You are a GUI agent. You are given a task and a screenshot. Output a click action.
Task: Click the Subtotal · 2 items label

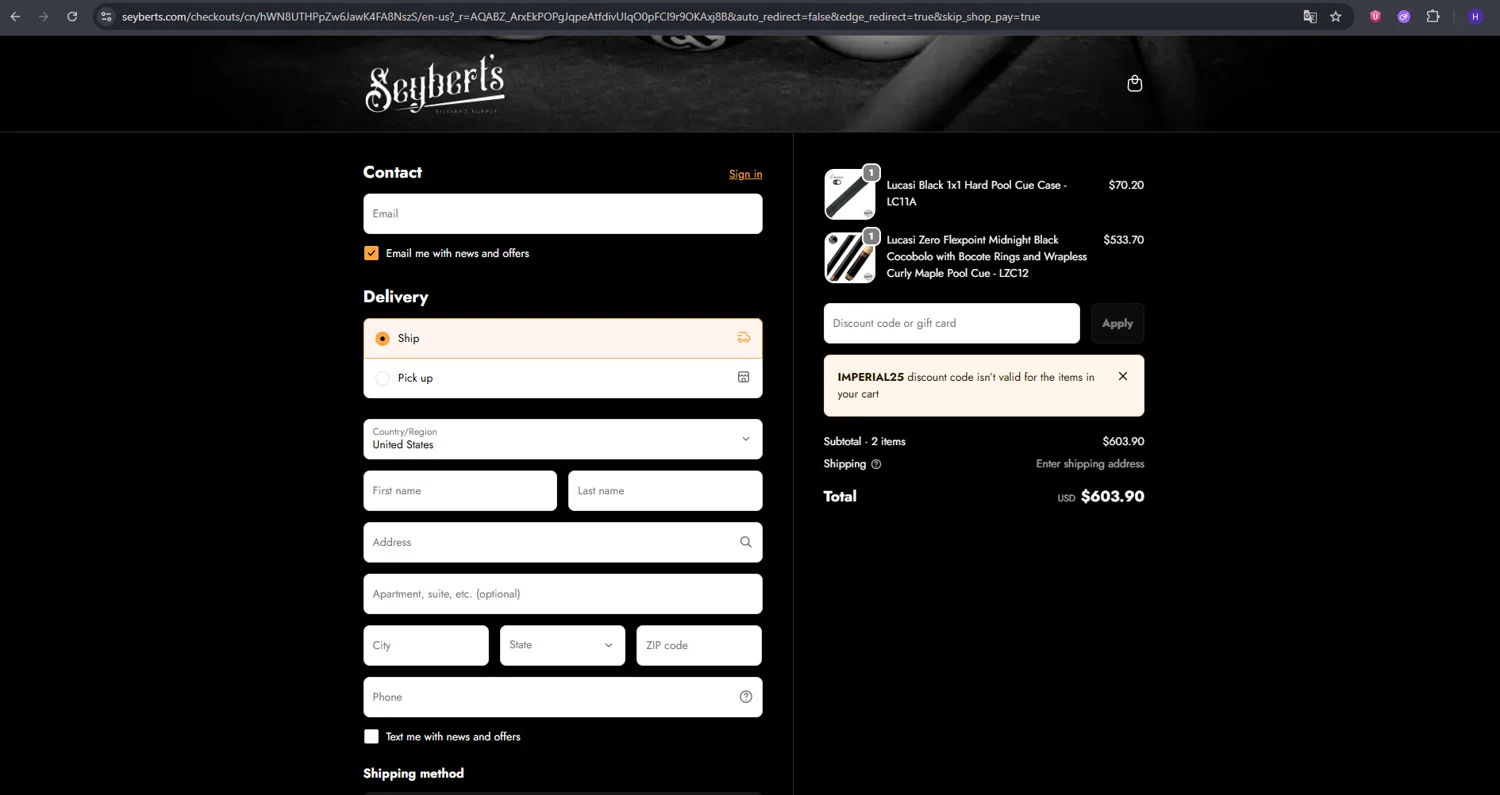click(864, 441)
